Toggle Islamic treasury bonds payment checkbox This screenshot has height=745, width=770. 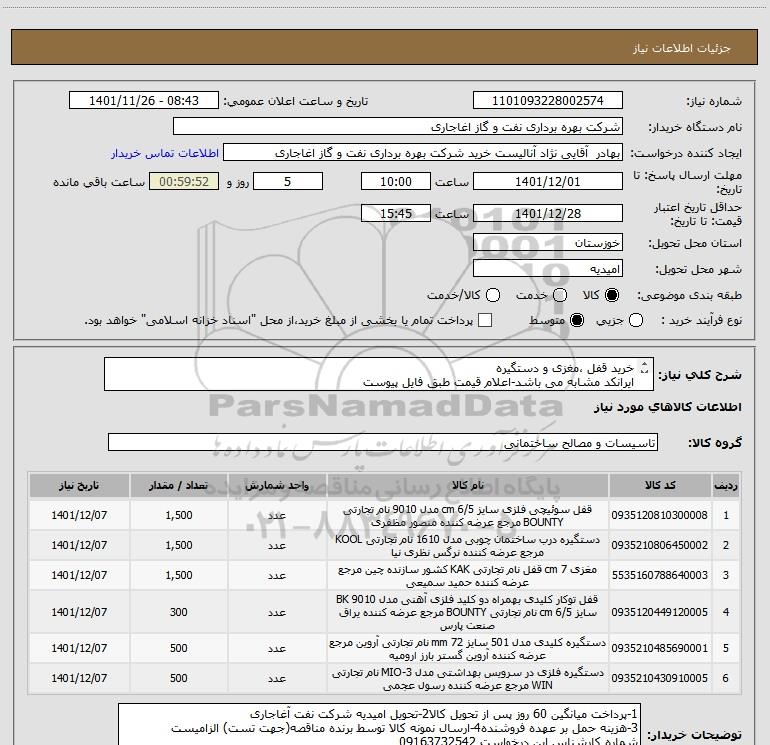coord(485,320)
